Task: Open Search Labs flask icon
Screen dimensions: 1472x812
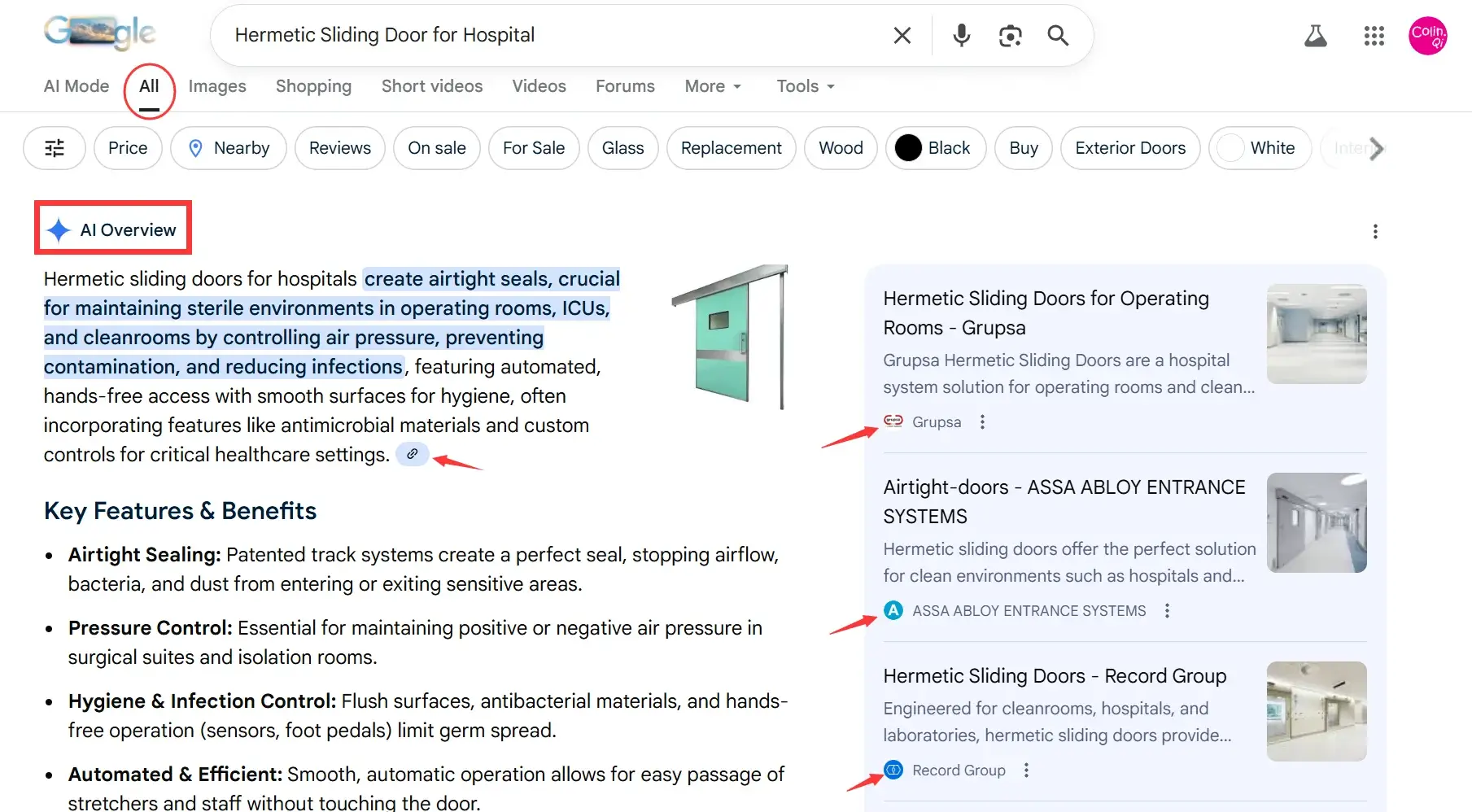Action: point(1315,36)
